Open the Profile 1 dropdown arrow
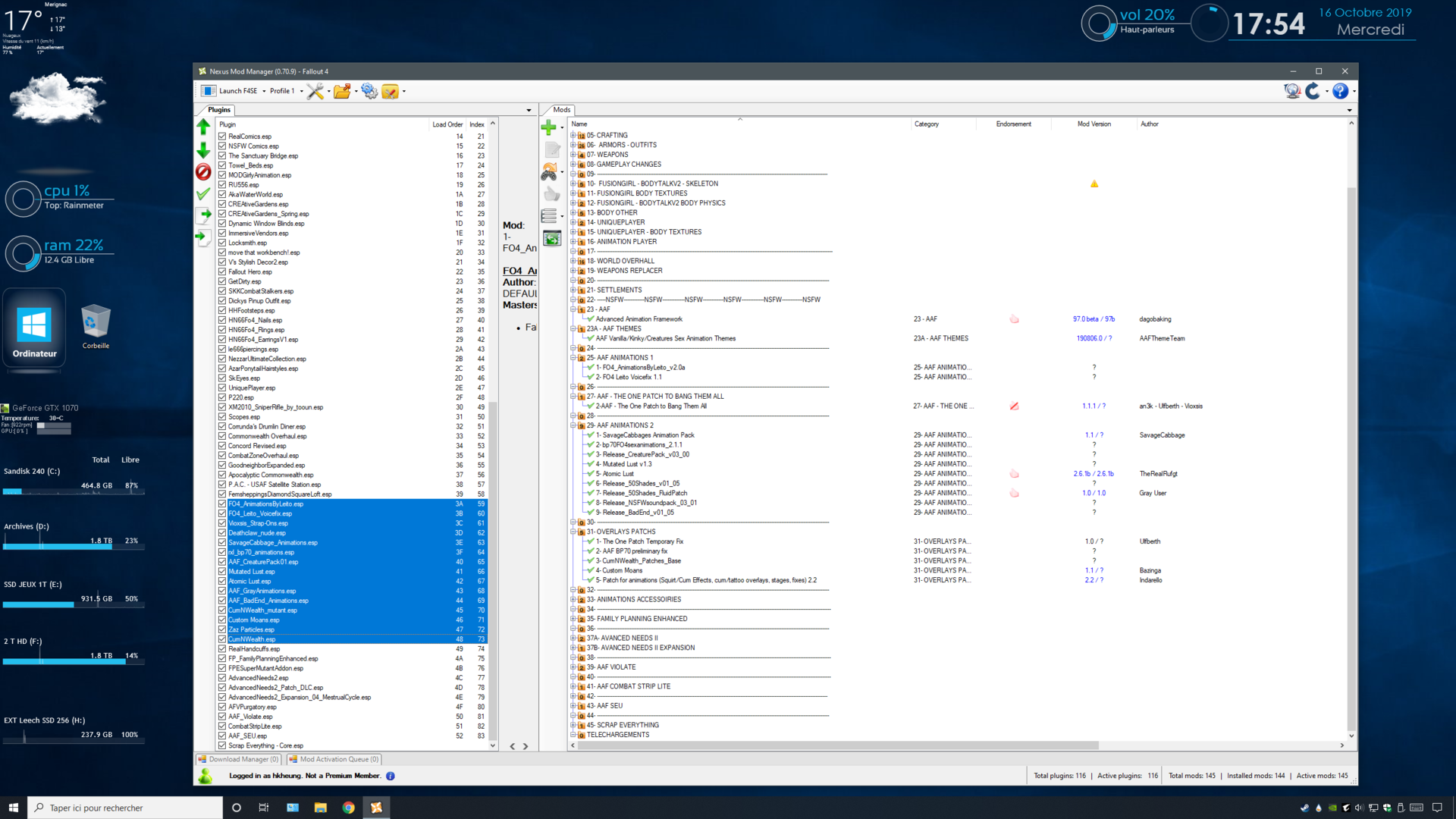 [x=301, y=91]
